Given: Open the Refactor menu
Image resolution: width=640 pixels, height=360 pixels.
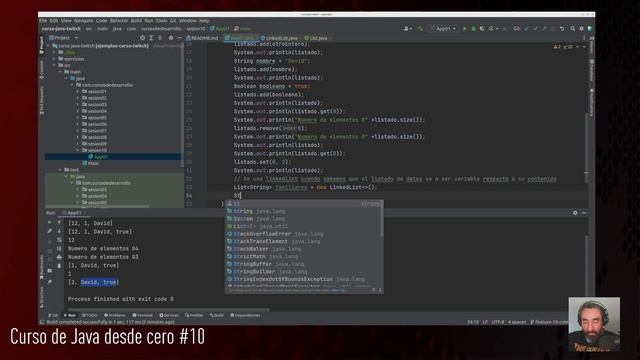Looking at the screenshot, I should tap(119, 20).
